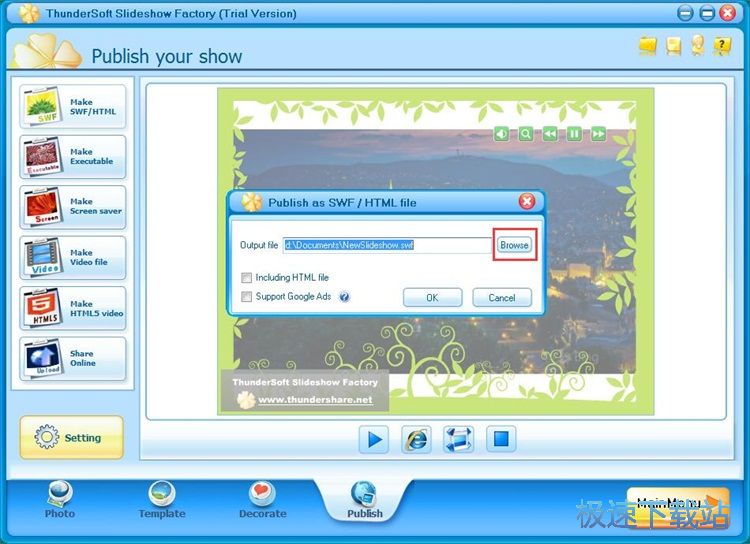The image size is (750, 544).
Task: Stop the slideshow preview
Action: [501, 439]
